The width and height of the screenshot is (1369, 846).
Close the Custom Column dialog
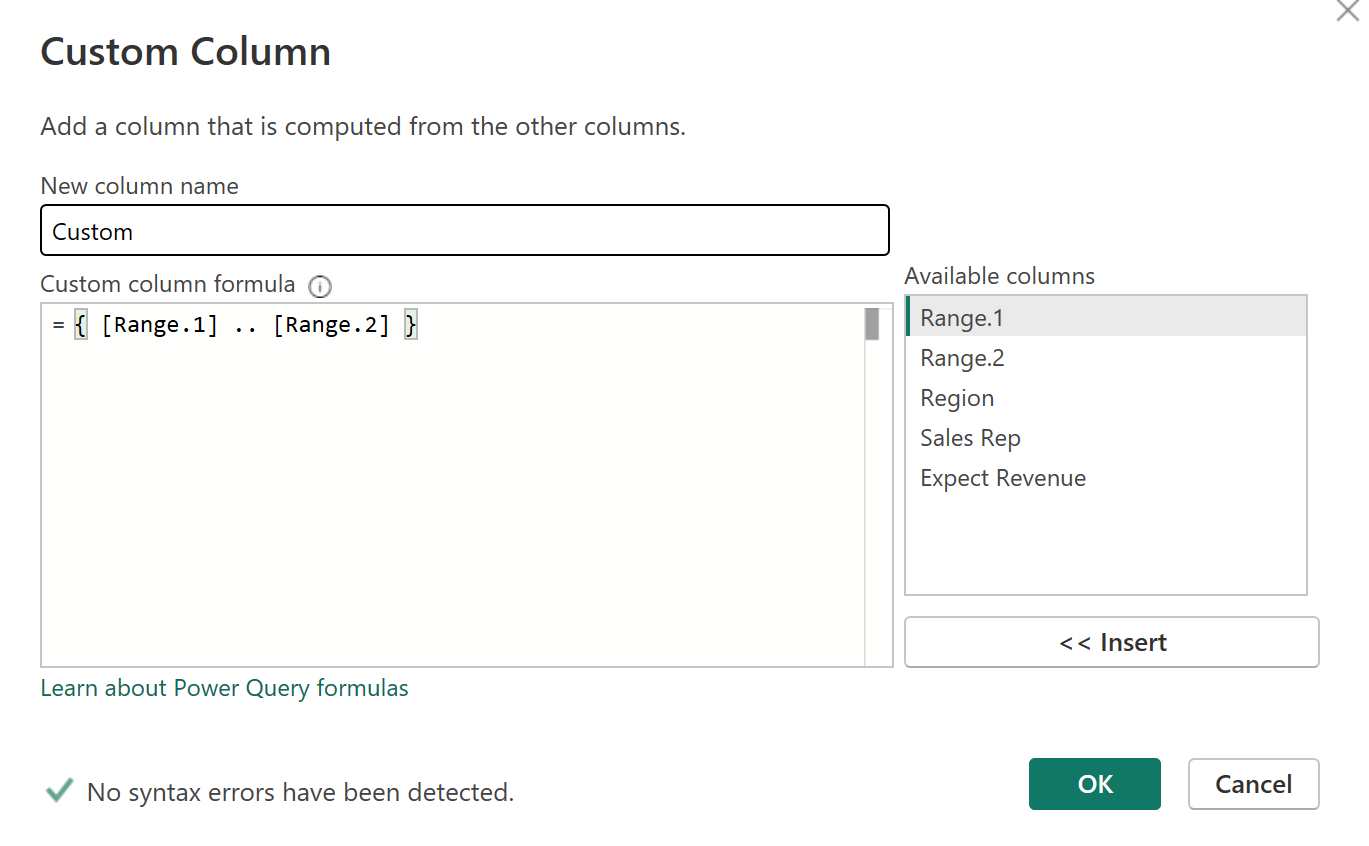tap(1347, 11)
